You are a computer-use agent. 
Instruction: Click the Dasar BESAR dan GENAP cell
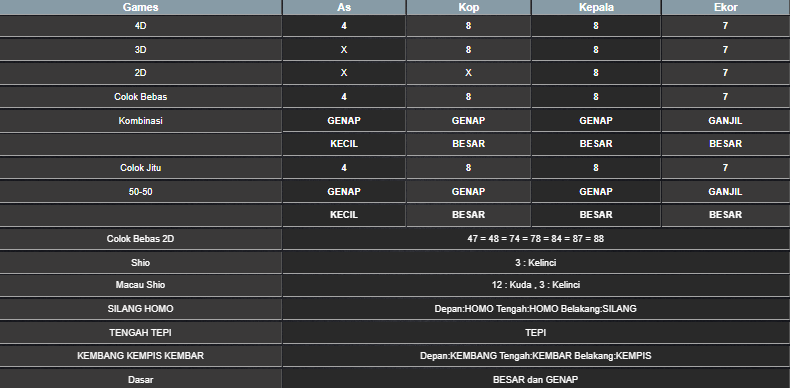(536, 379)
